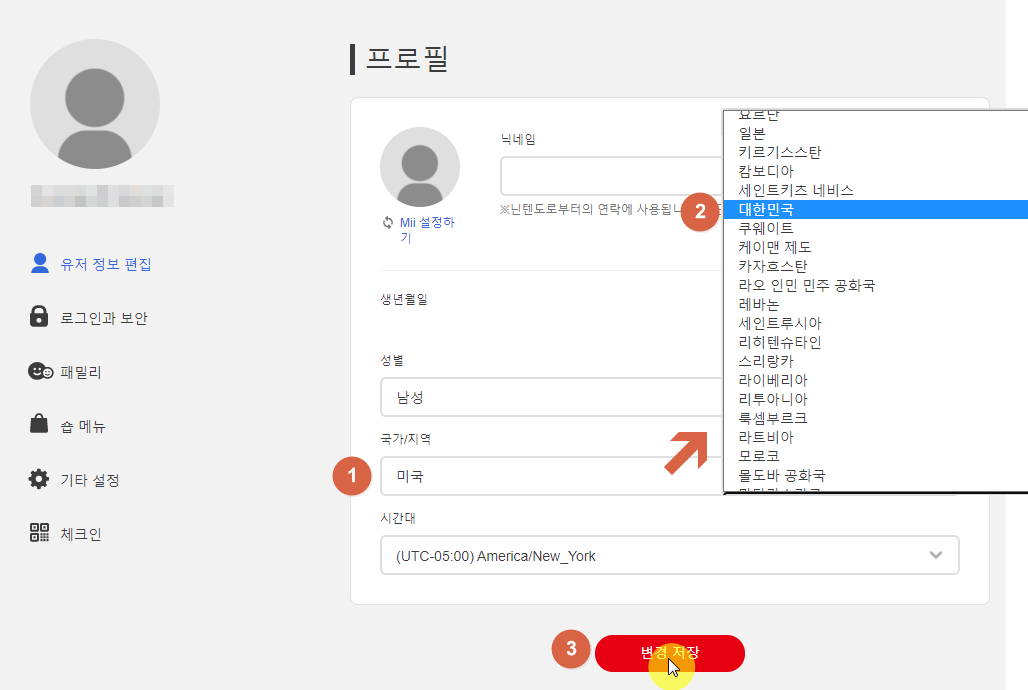Open the timezone dropdown showing America/New_York
The width and height of the screenshot is (1028, 690).
[670, 555]
